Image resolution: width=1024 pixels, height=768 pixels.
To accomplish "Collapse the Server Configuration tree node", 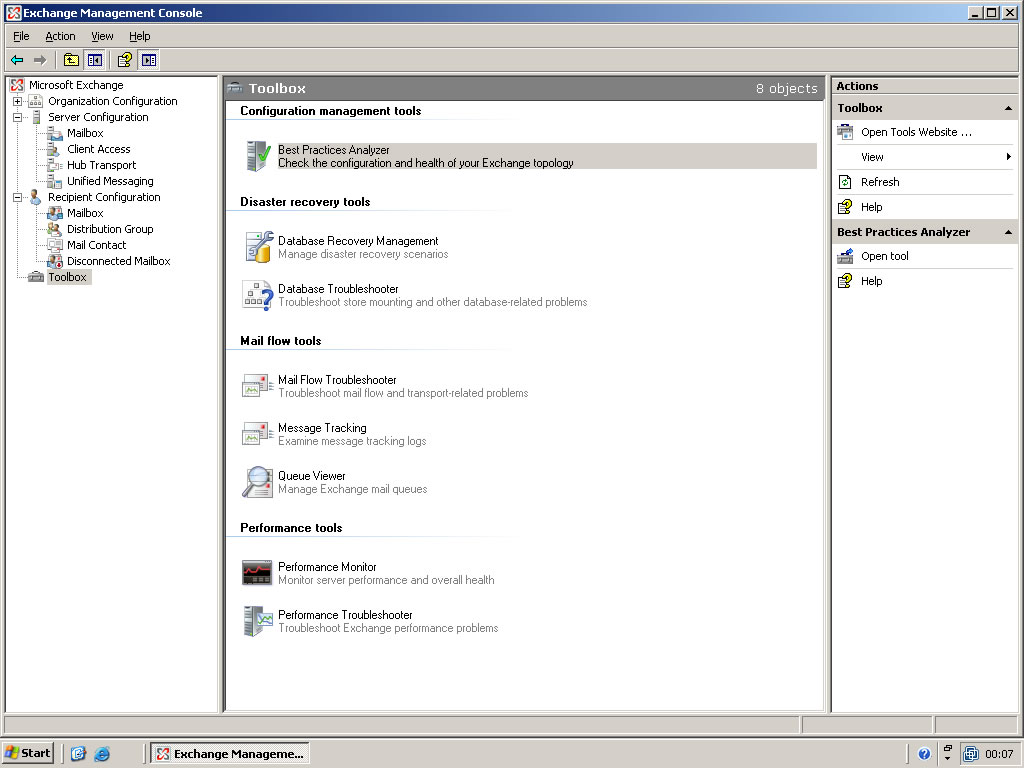I will (x=17, y=117).
